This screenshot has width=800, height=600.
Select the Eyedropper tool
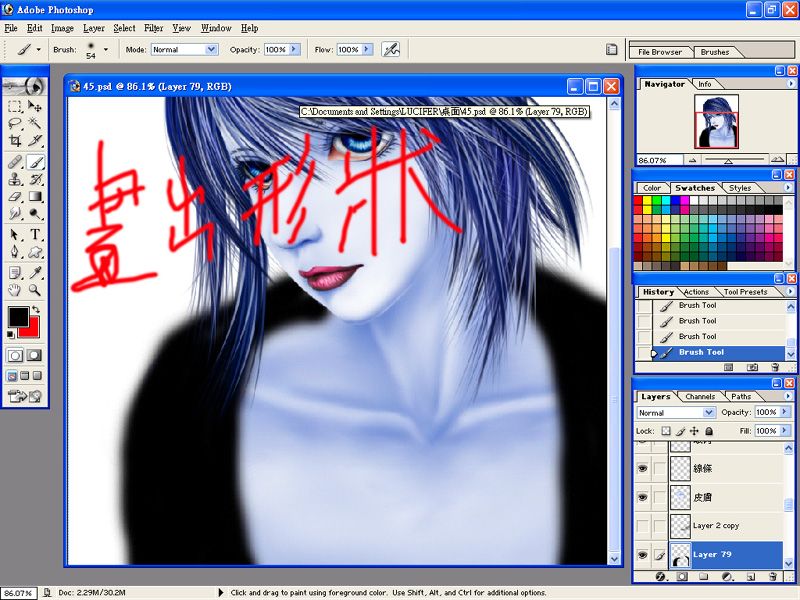pyautogui.click(x=35, y=273)
